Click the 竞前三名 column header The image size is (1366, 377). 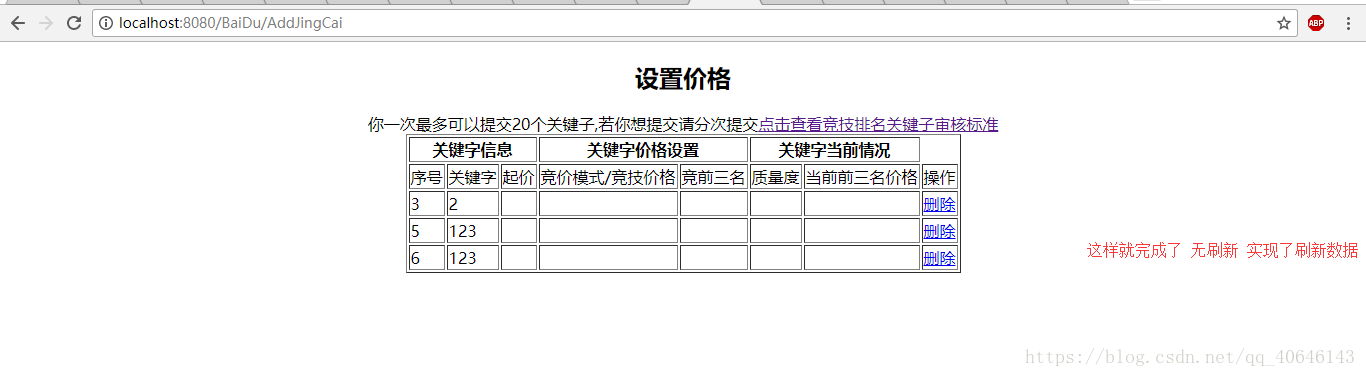714,178
